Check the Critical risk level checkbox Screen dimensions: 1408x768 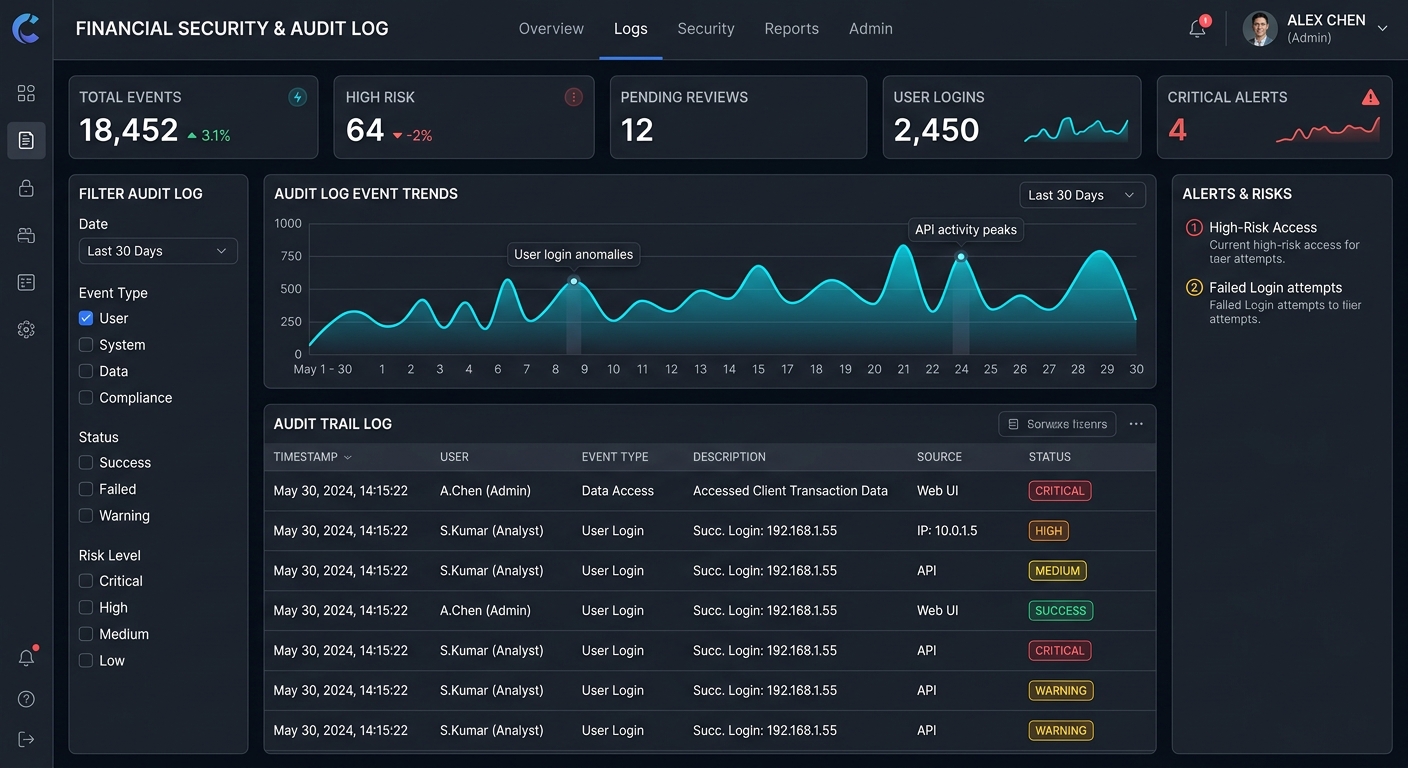[x=86, y=581]
